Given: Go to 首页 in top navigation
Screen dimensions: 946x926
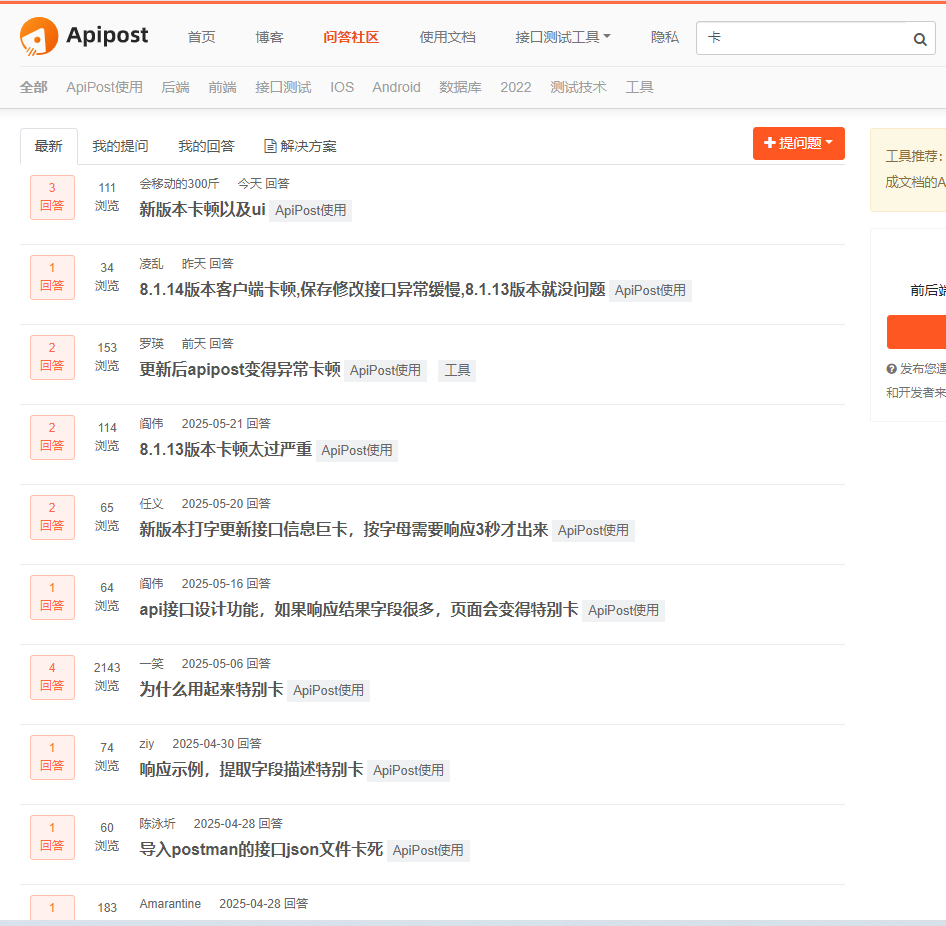Looking at the screenshot, I should coord(202,37).
